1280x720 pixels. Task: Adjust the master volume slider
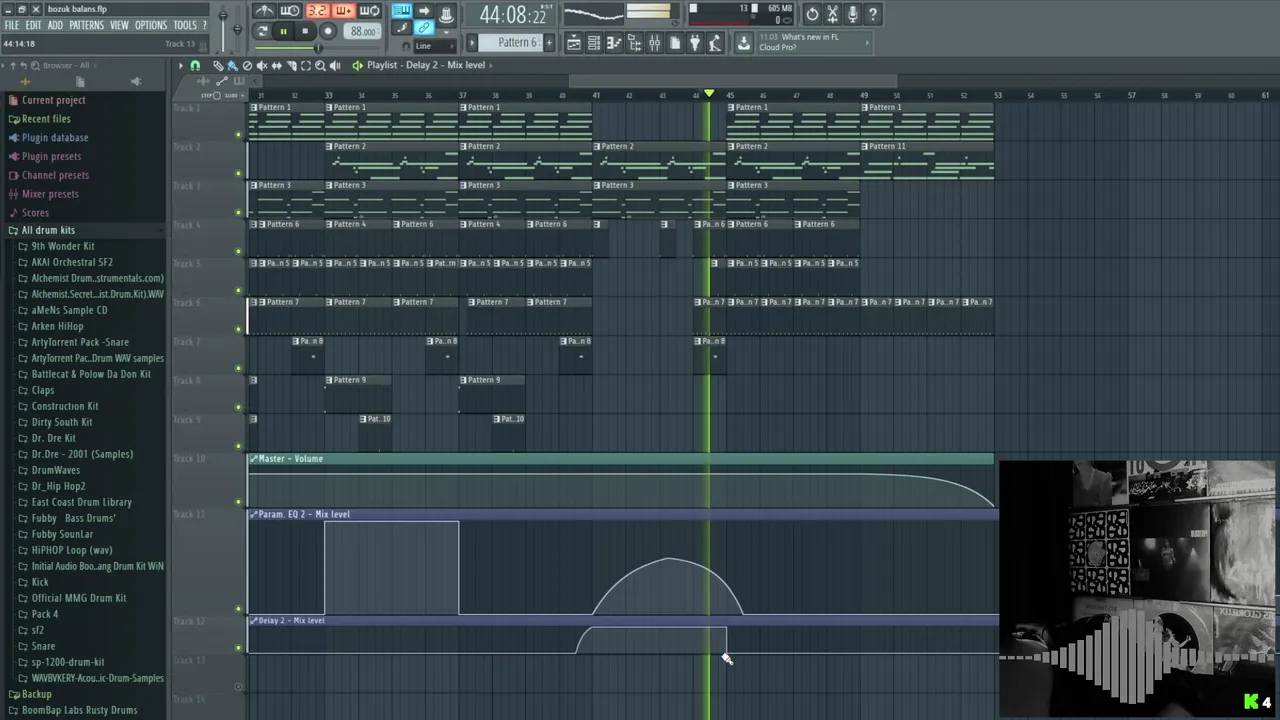pyautogui.click(x=223, y=28)
